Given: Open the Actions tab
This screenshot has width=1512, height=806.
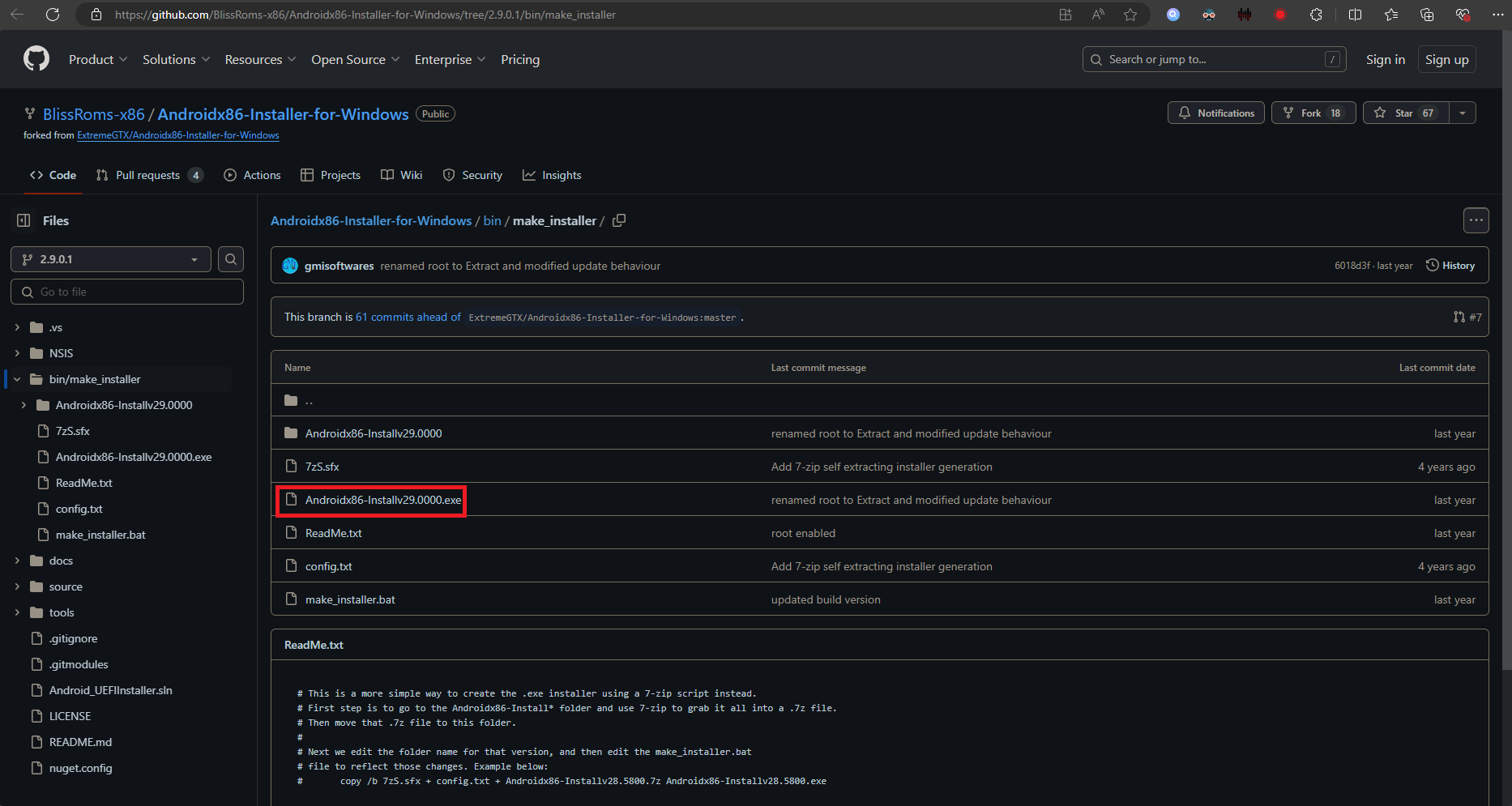Looking at the screenshot, I should point(252,175).
